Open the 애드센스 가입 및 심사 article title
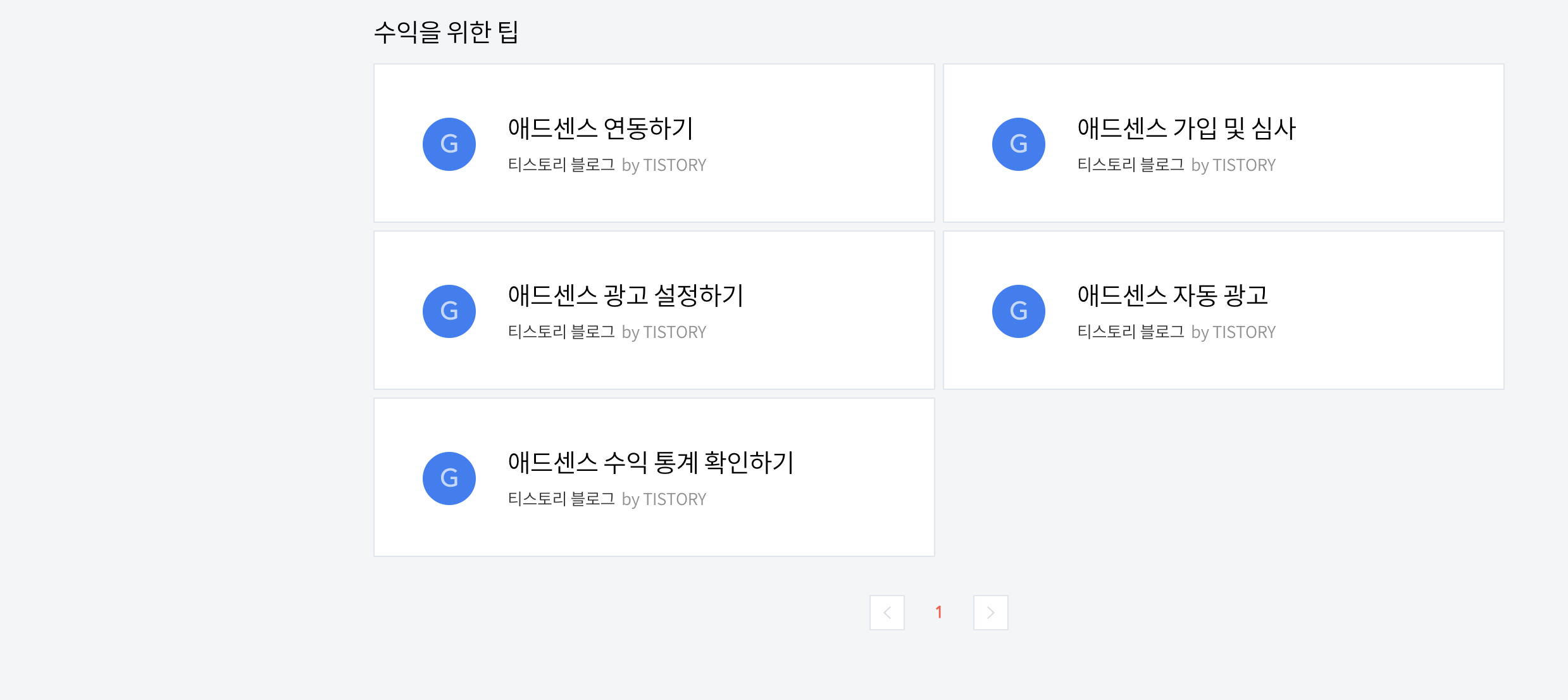The image size is (1568, 700). 1187,128
